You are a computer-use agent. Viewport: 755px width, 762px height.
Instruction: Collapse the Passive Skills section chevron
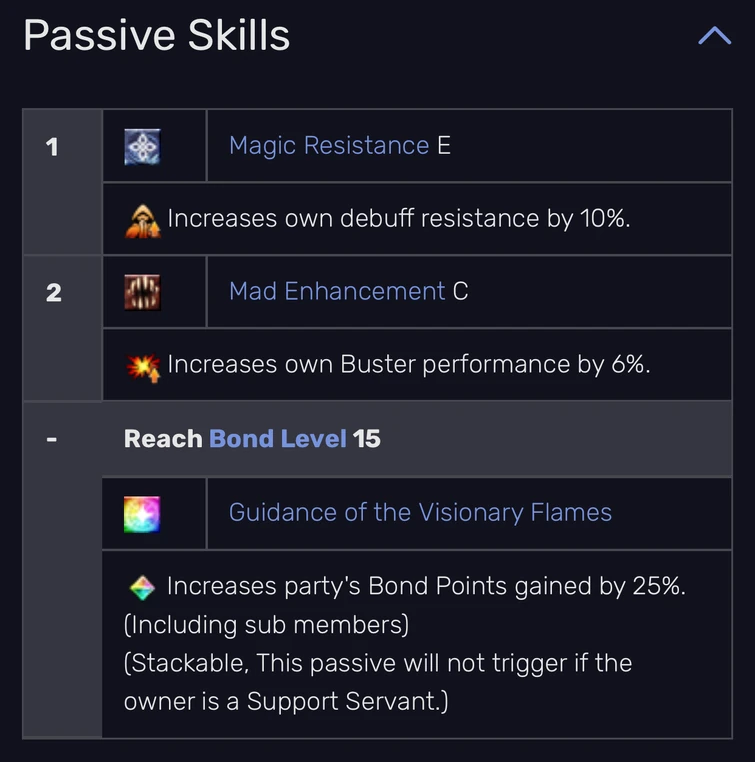[x=714, y=37]
